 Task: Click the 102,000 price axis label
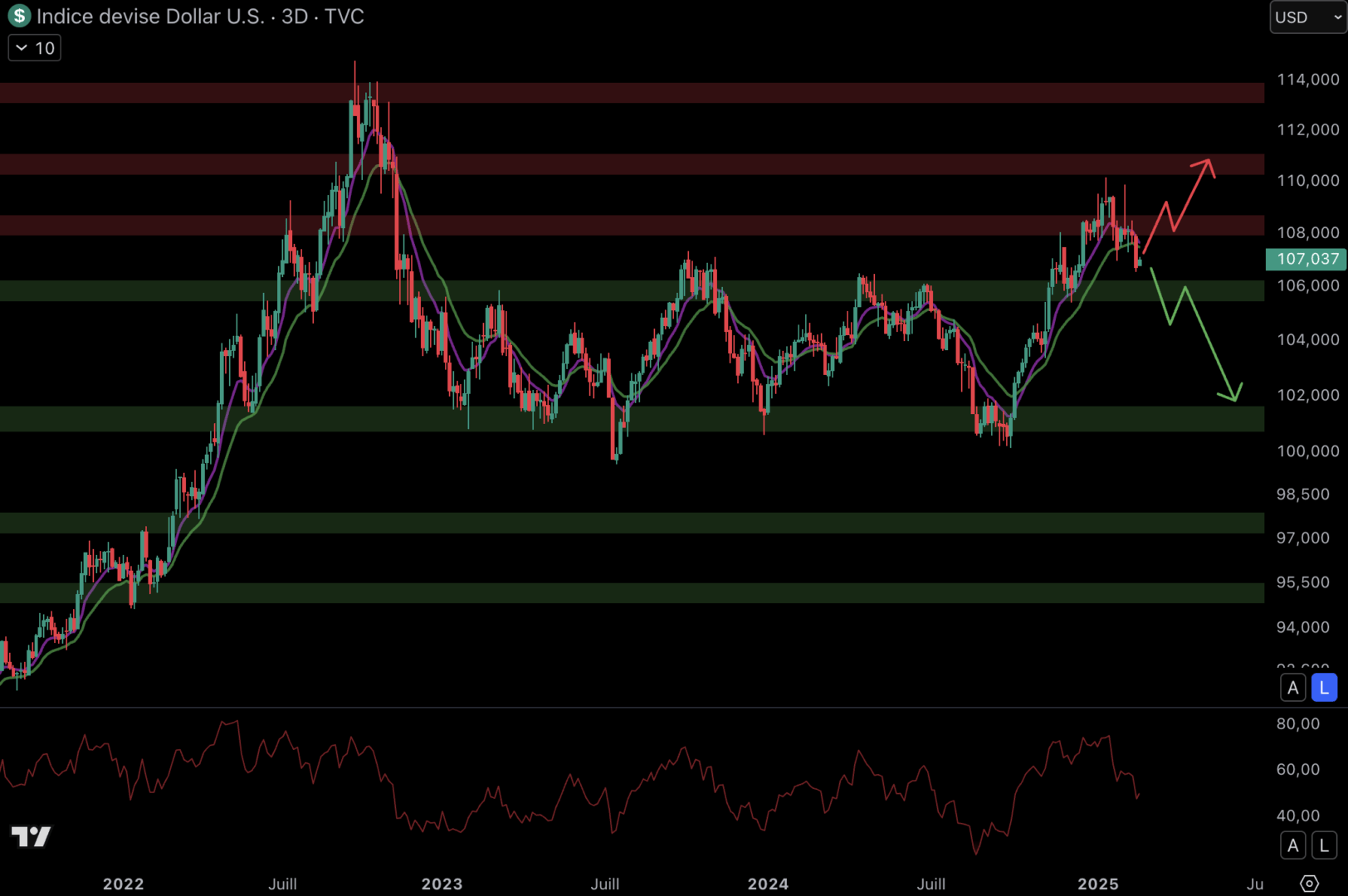tap(1308, 395)
